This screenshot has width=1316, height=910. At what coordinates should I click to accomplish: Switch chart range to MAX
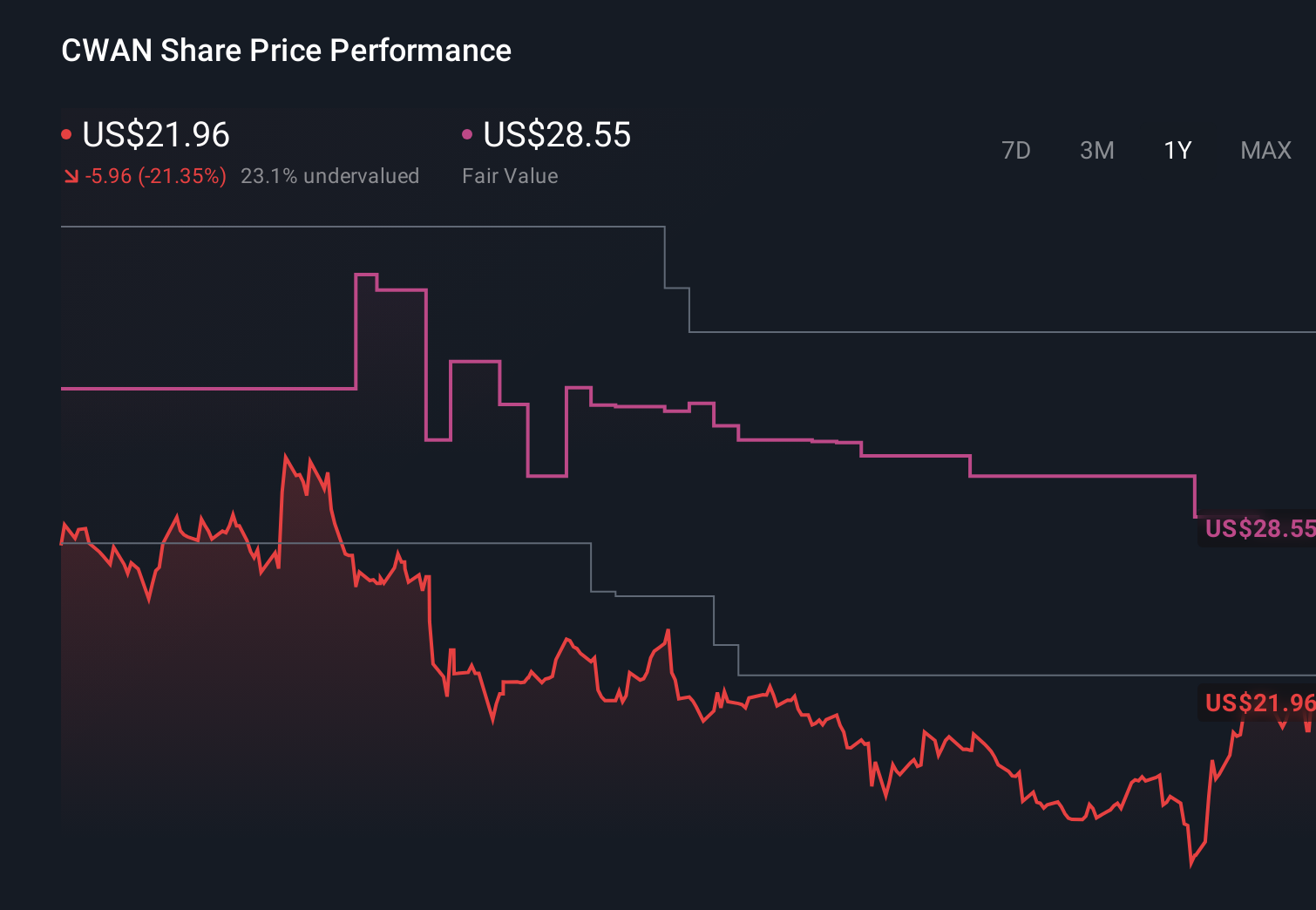pos(1265,150)
